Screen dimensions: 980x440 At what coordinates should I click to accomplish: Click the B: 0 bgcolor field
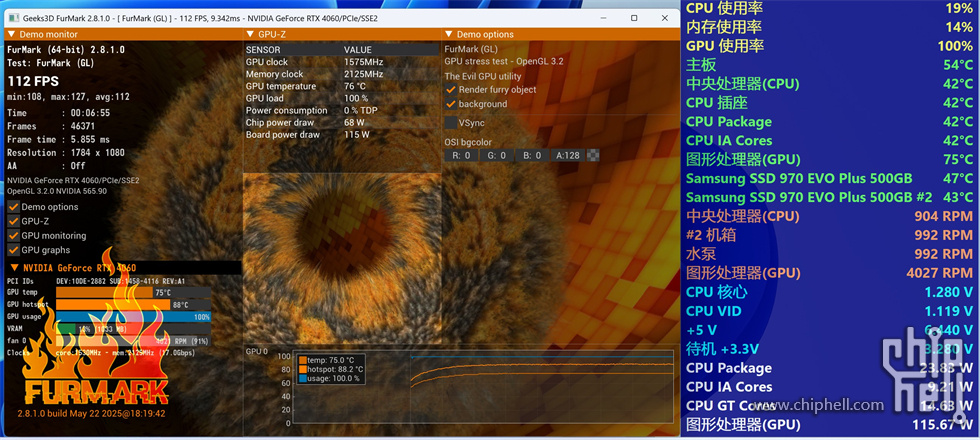532,155
